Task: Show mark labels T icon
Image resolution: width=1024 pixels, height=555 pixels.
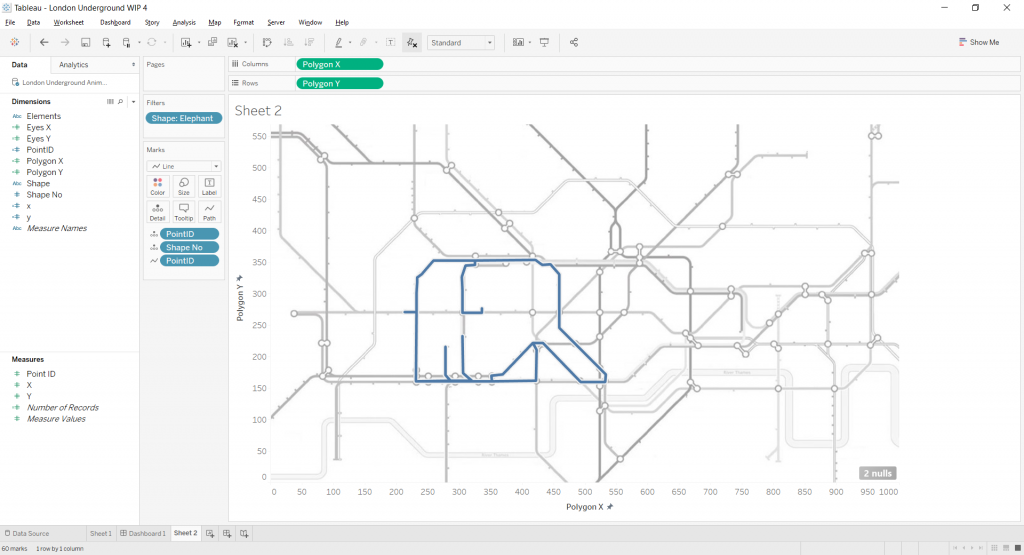Action: click(x=391, y=42)
